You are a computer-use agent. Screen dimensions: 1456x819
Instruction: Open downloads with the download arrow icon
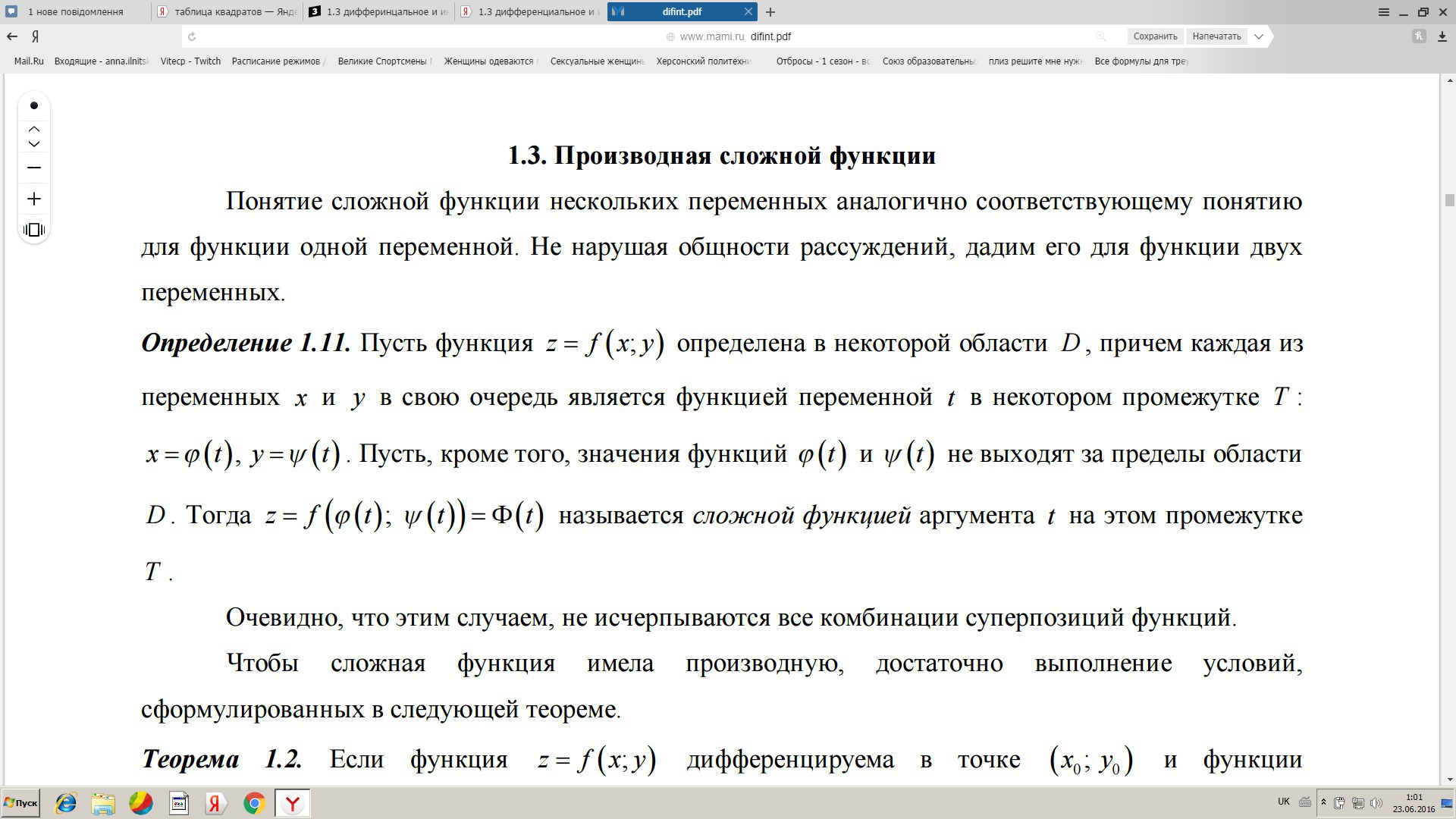(x=1442, y=36)
